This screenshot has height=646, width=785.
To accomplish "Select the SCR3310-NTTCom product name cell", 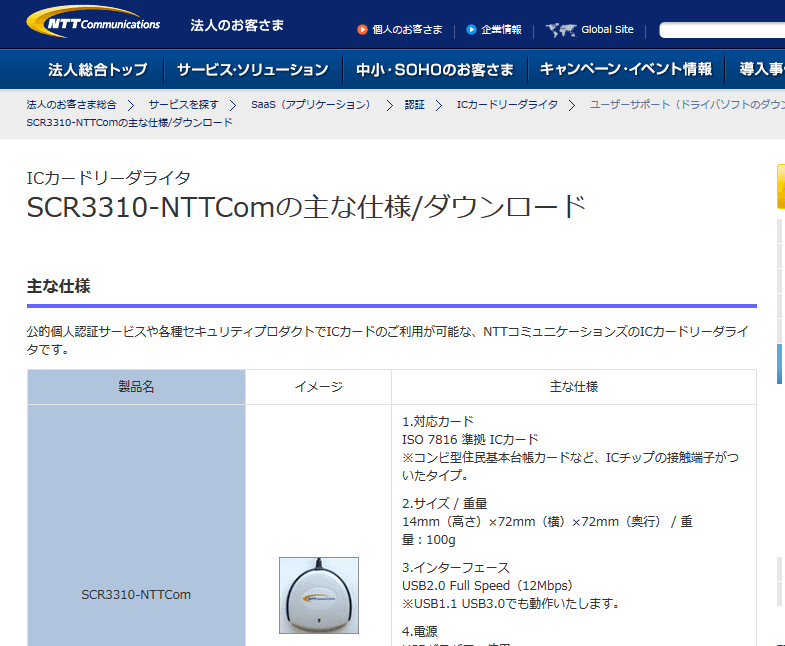I will pyautogui.click(x=136, y=594).
